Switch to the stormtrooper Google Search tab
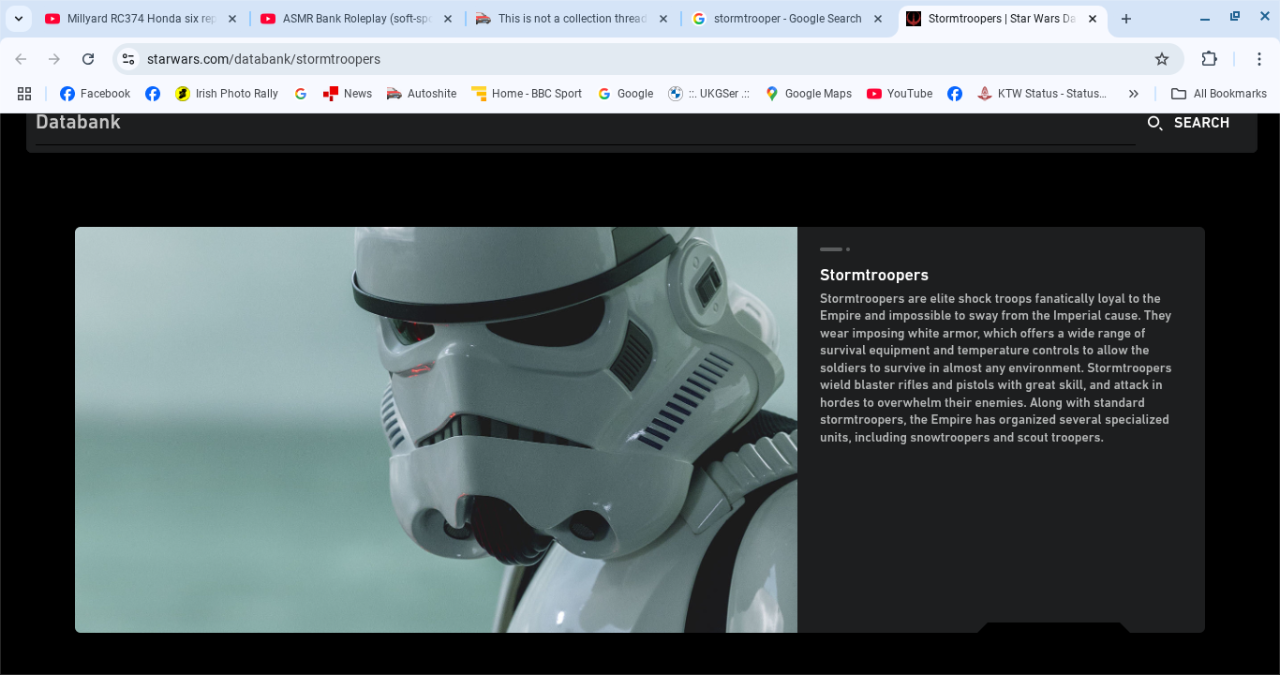This screenshot has height=675, width=1280. (x=786, y=19)
